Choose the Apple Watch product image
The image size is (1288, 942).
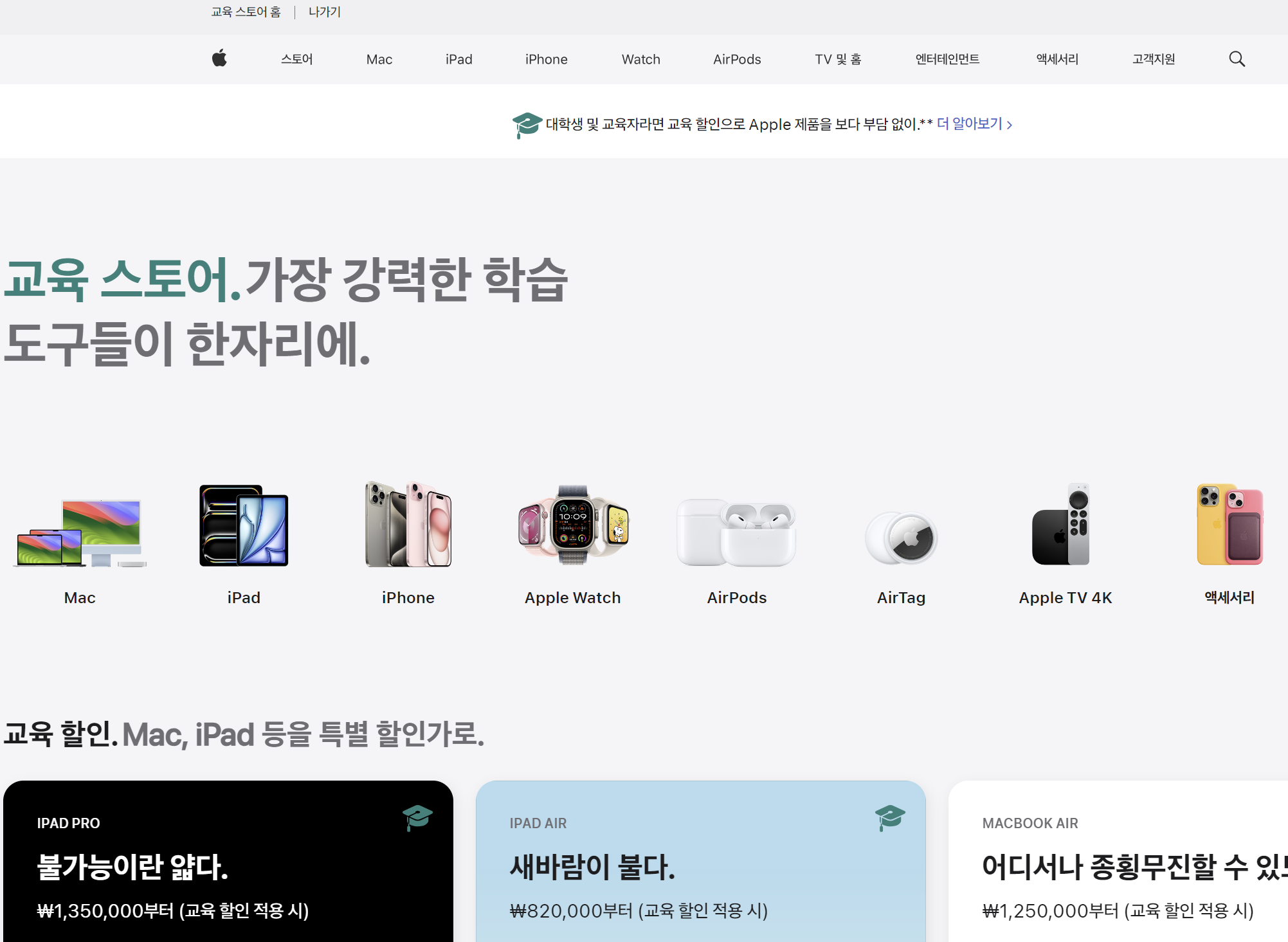pos(572,525)
